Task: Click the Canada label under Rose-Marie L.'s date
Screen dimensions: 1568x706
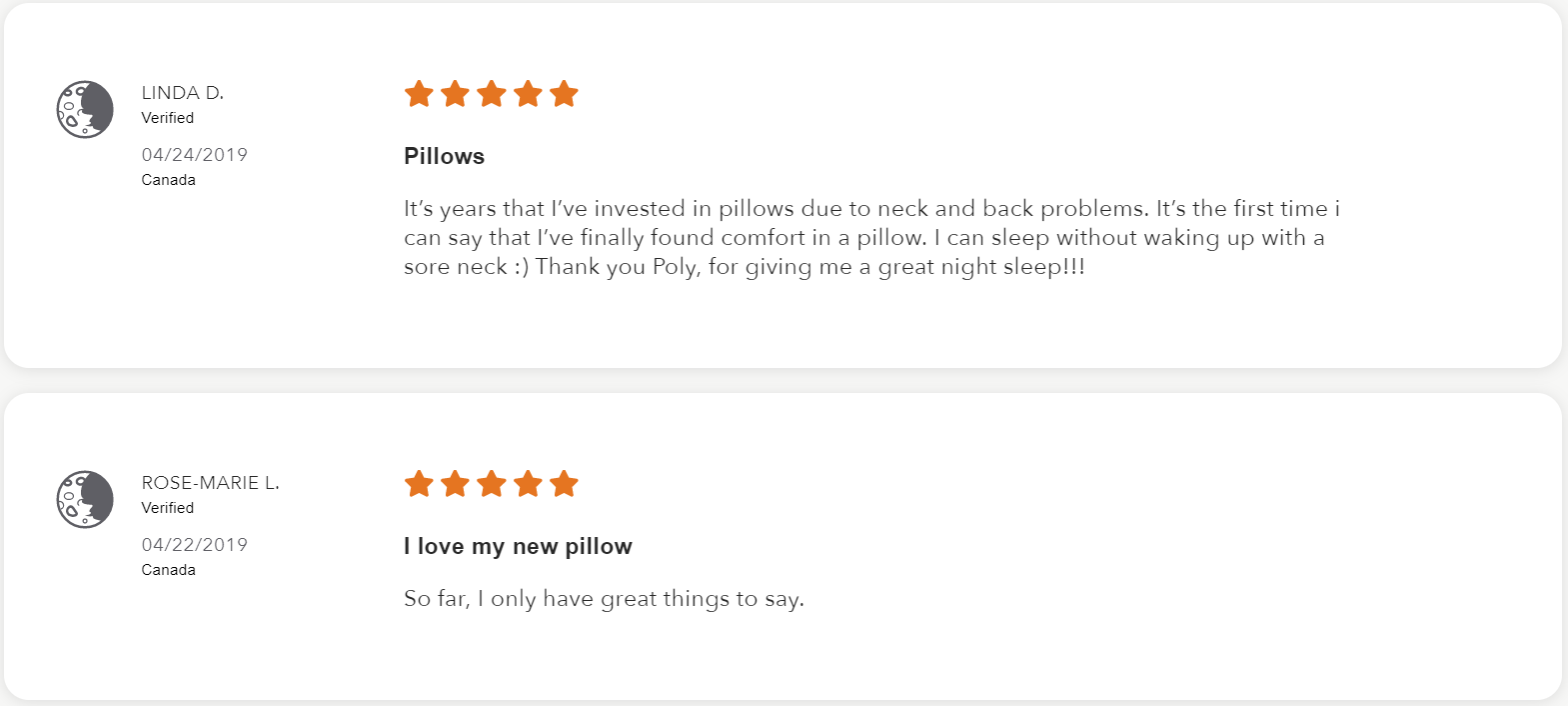Action: tap(169, 570)
